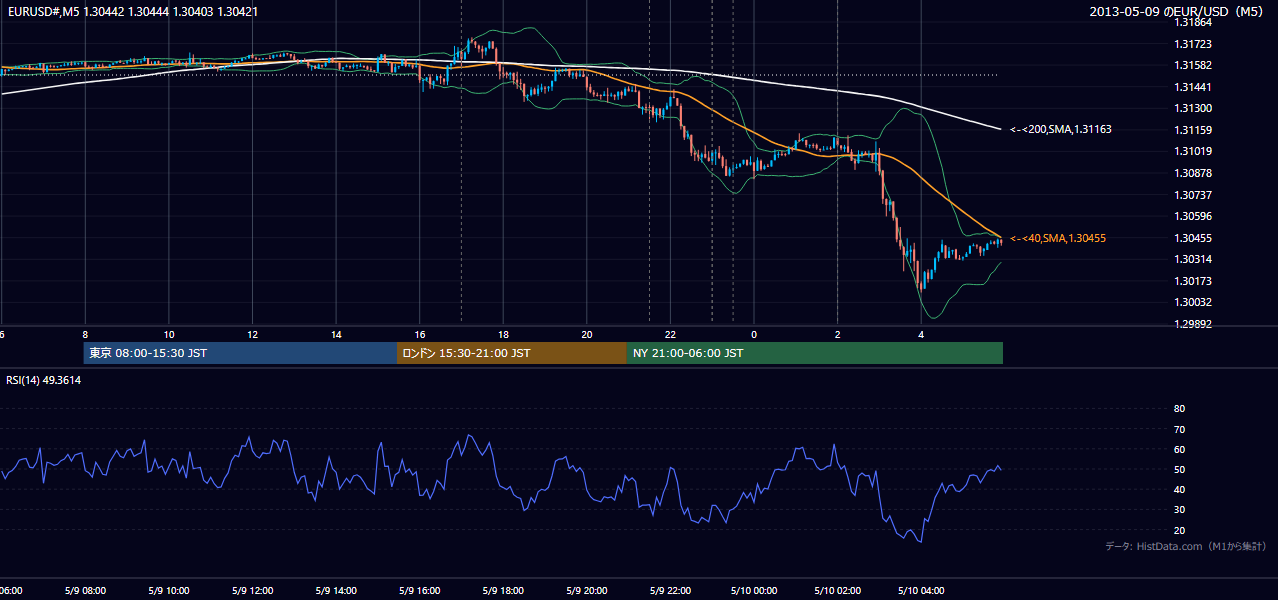Screen dimensions: 1278x600
Task: Click price axis value 1.31441
Action: 1194,87
